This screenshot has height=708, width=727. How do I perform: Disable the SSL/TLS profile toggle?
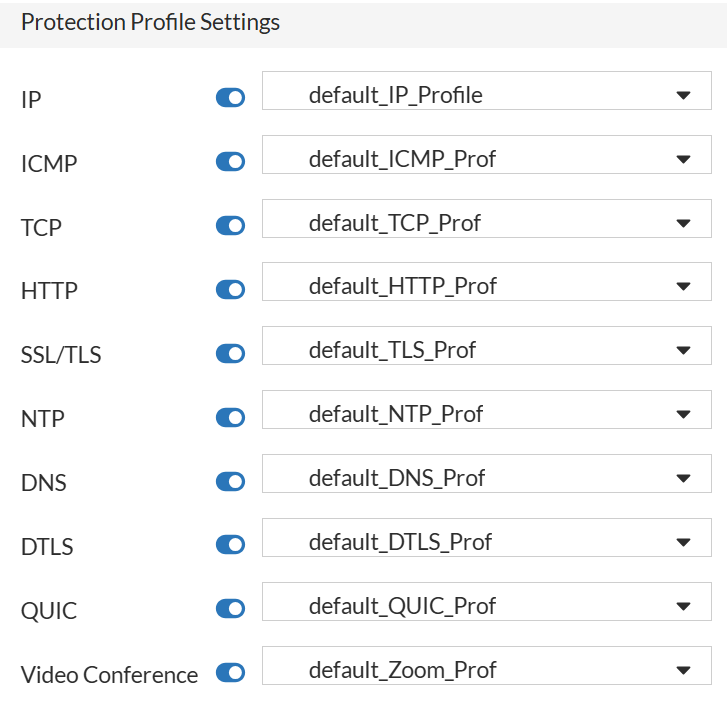click(x=230, y=354)
